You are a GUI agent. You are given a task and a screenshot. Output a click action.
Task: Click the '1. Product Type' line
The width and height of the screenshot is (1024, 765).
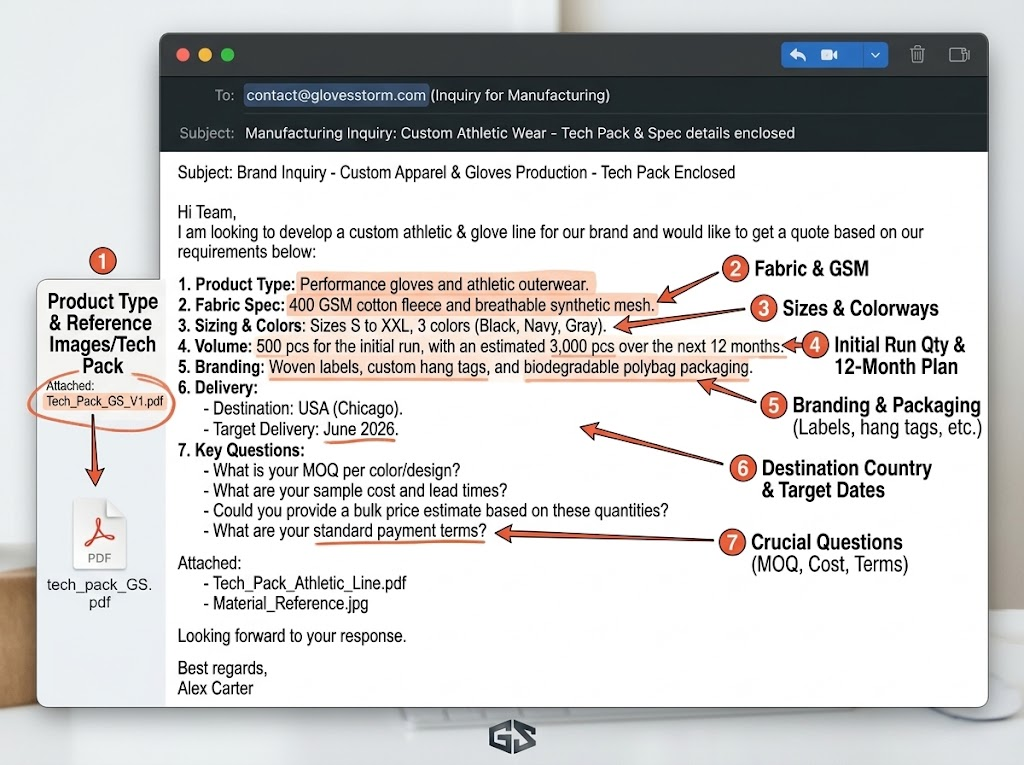(383, 284)
